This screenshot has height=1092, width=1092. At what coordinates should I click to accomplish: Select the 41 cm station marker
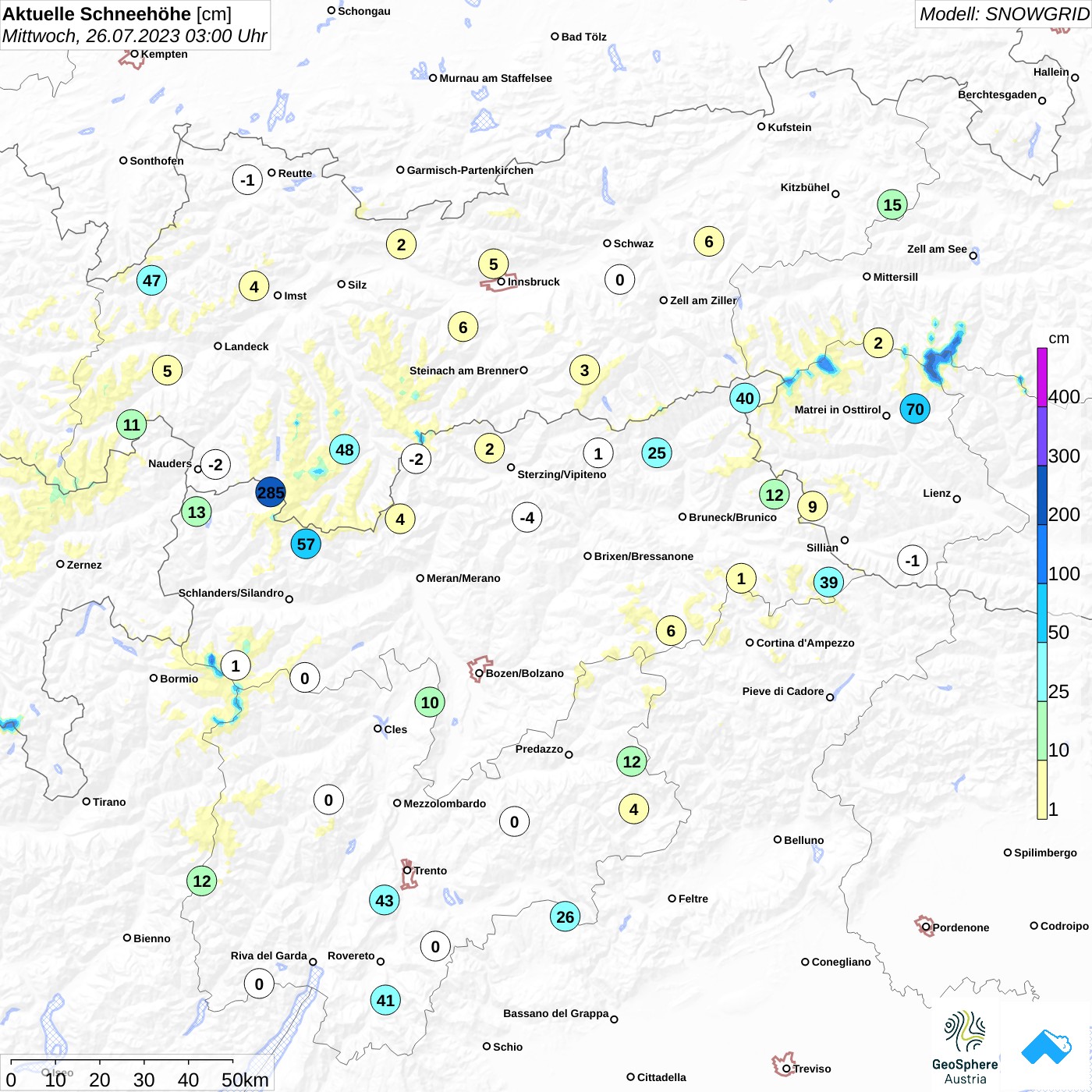click(386, 1000)
